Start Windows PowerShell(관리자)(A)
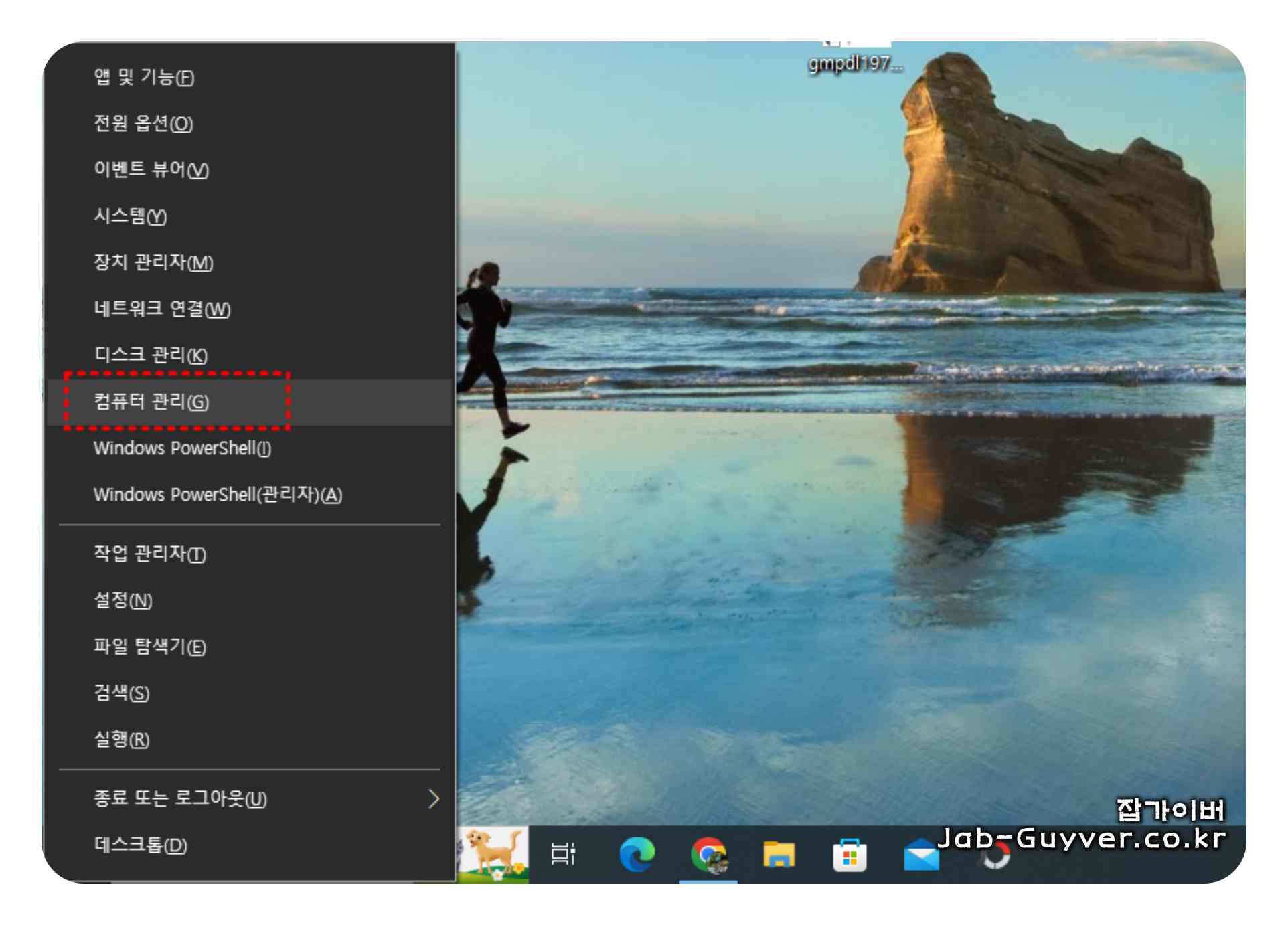The image size is (1288, 925). pos(250,494)
